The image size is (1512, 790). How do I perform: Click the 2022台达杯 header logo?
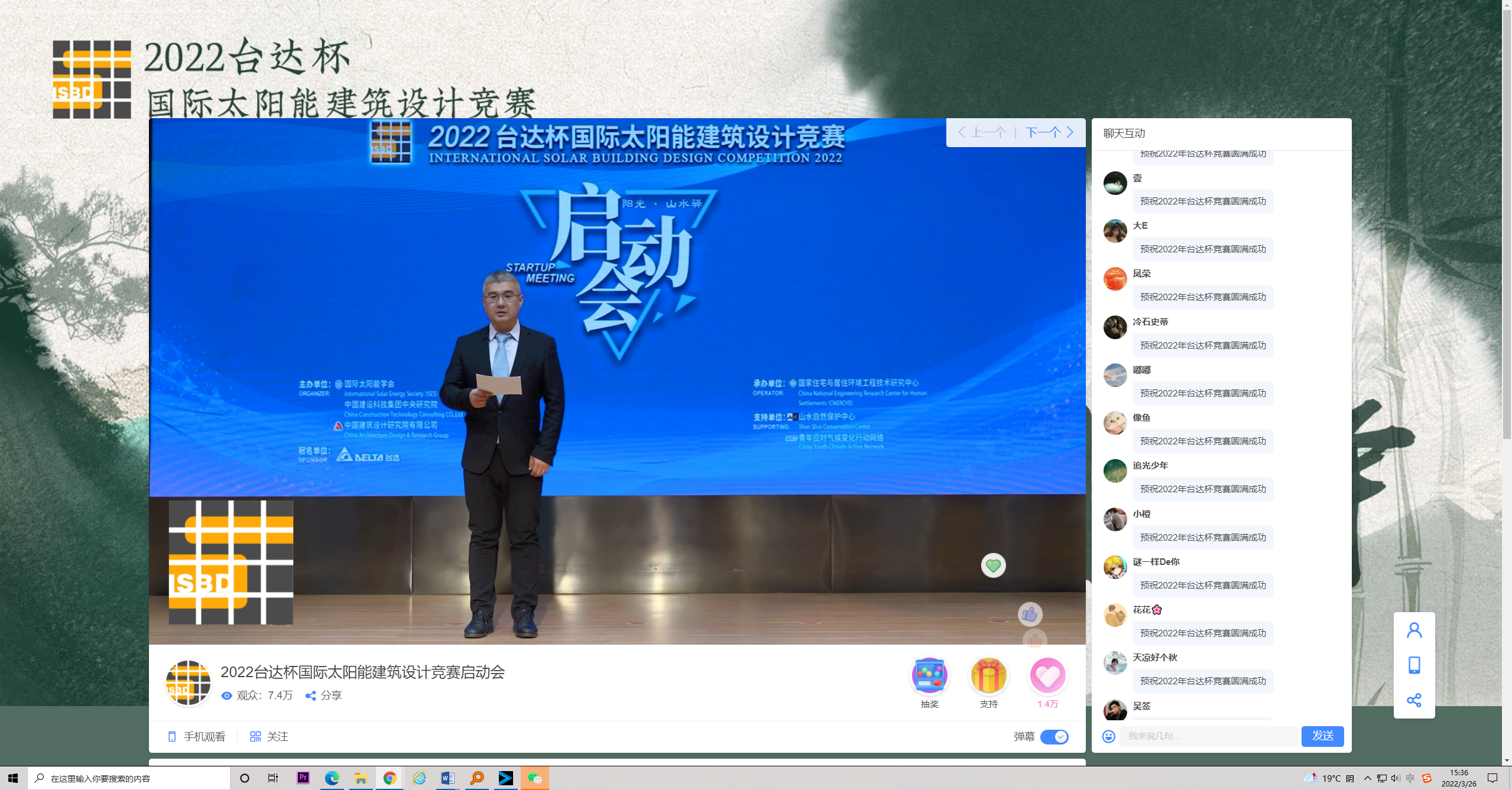[x=294, y=77]
